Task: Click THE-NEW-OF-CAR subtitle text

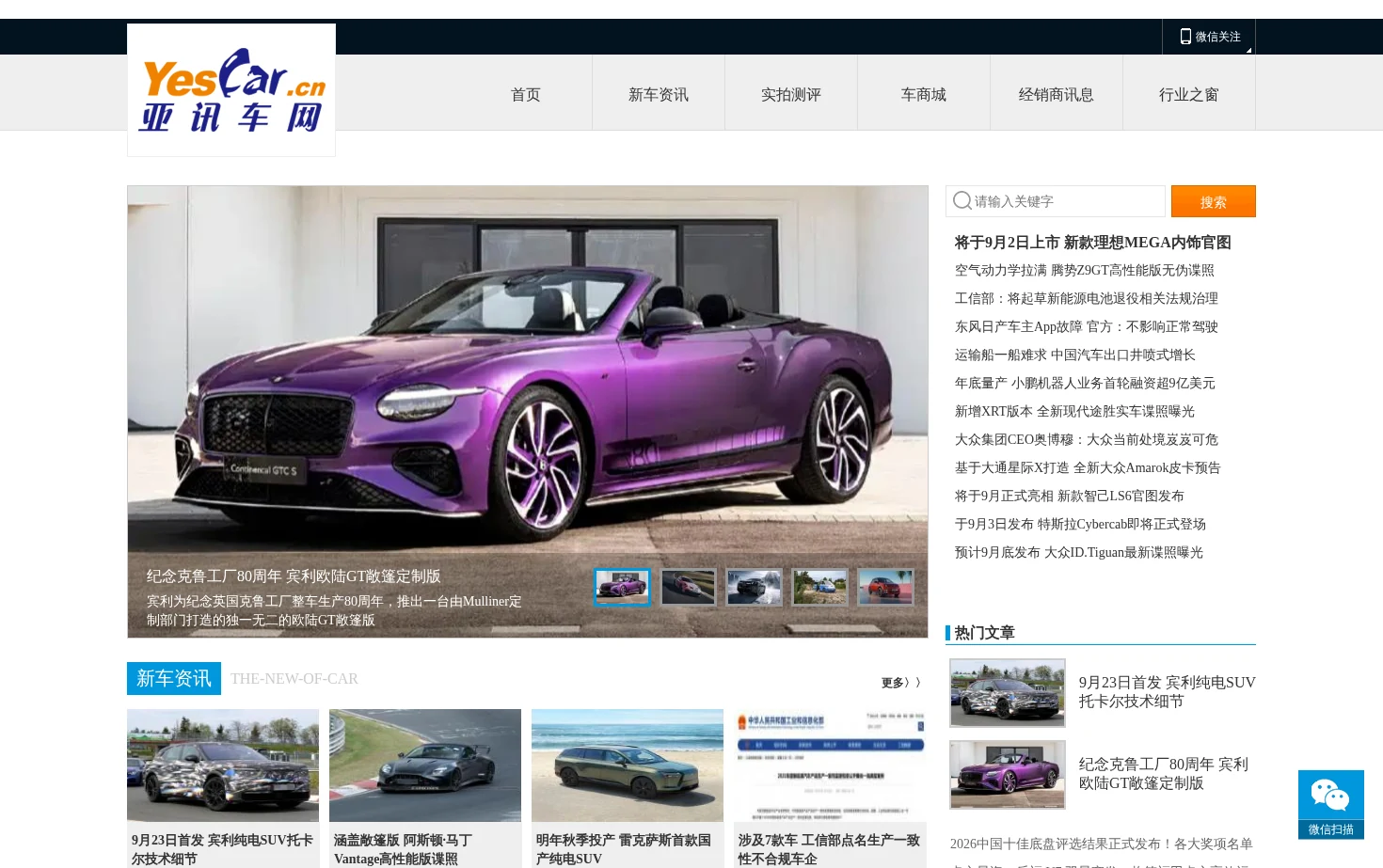Action: tap(294, 679)
